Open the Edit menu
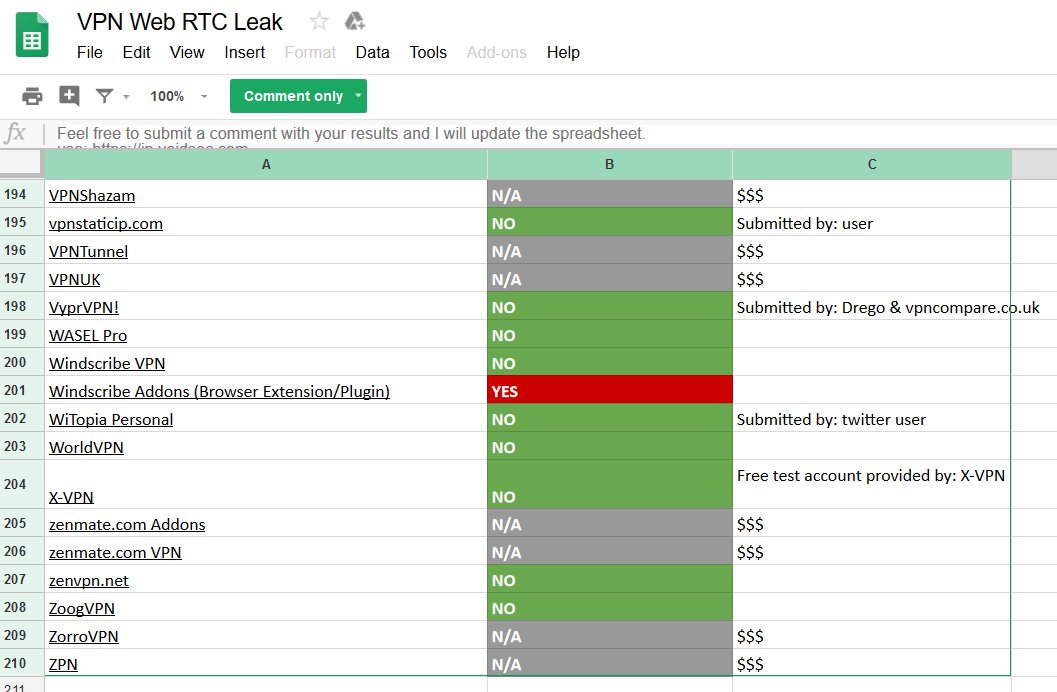This screenshot has width=1057, height=692. click(136, 53)
